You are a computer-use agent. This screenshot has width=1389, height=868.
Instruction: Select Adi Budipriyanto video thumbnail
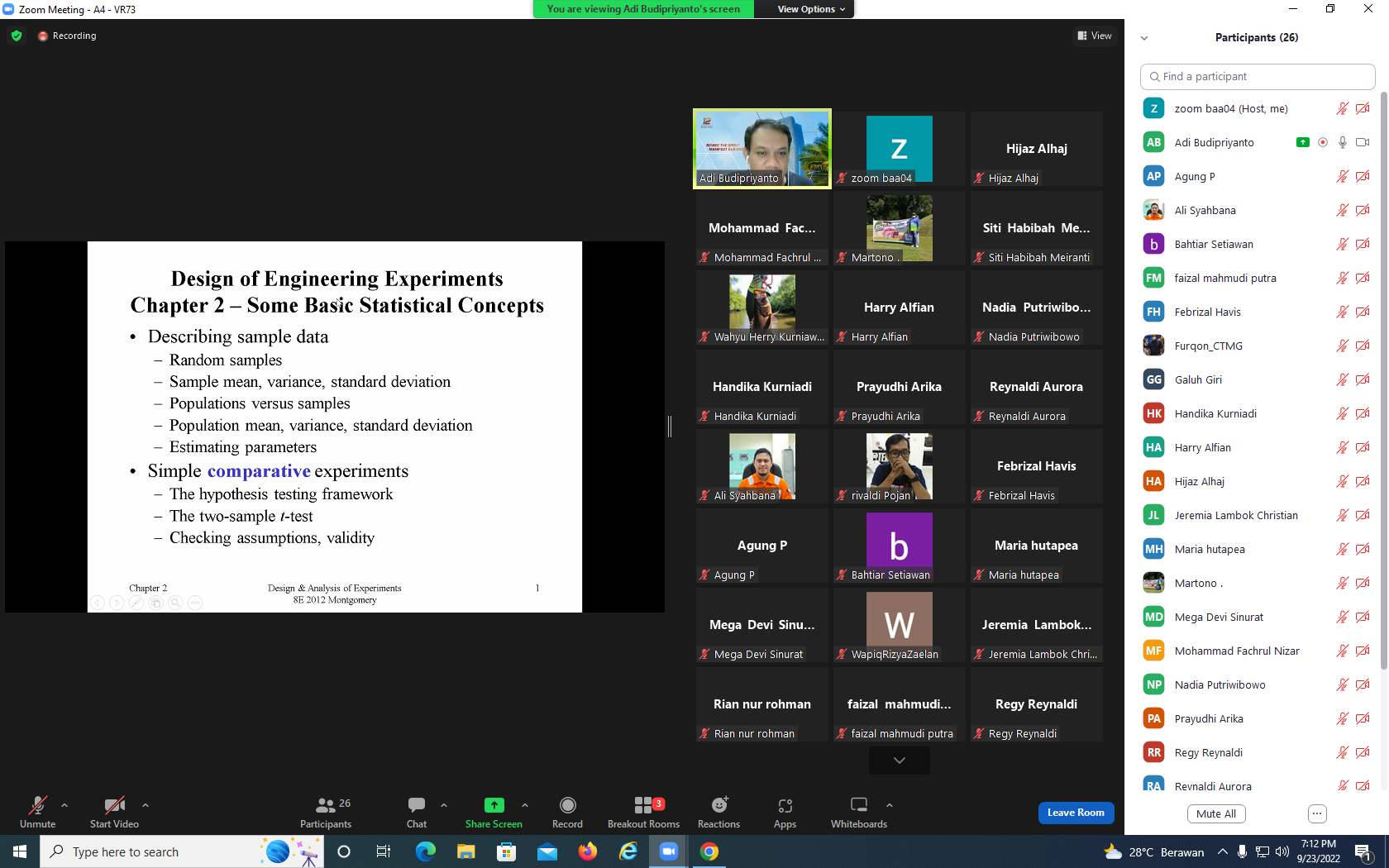coord(762,149)
